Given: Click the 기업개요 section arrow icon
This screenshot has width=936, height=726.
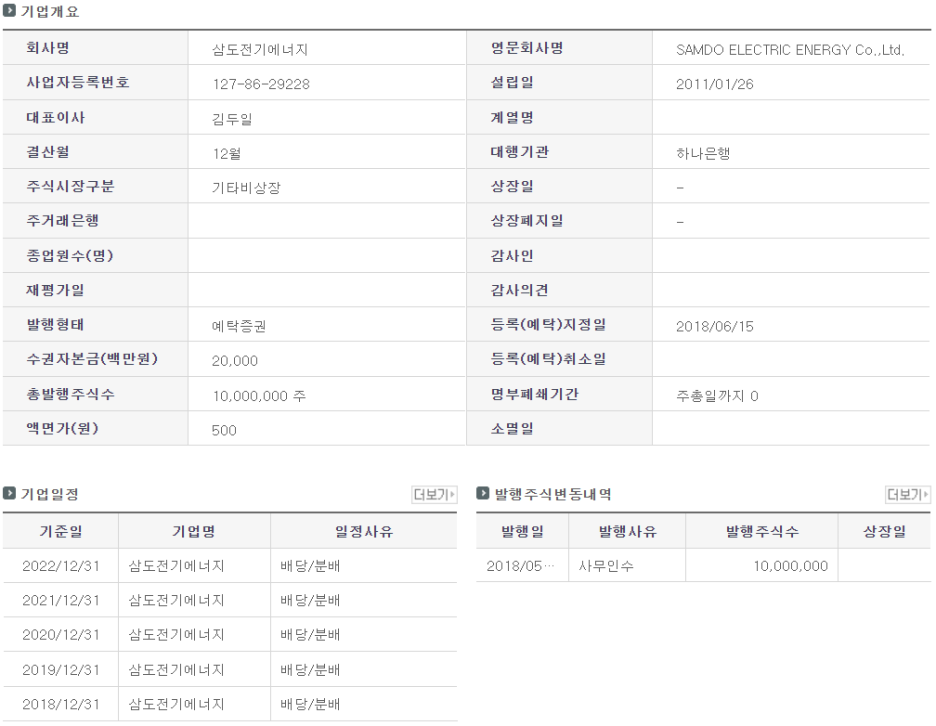Looking at the screenshot, I should coord(9,11).
